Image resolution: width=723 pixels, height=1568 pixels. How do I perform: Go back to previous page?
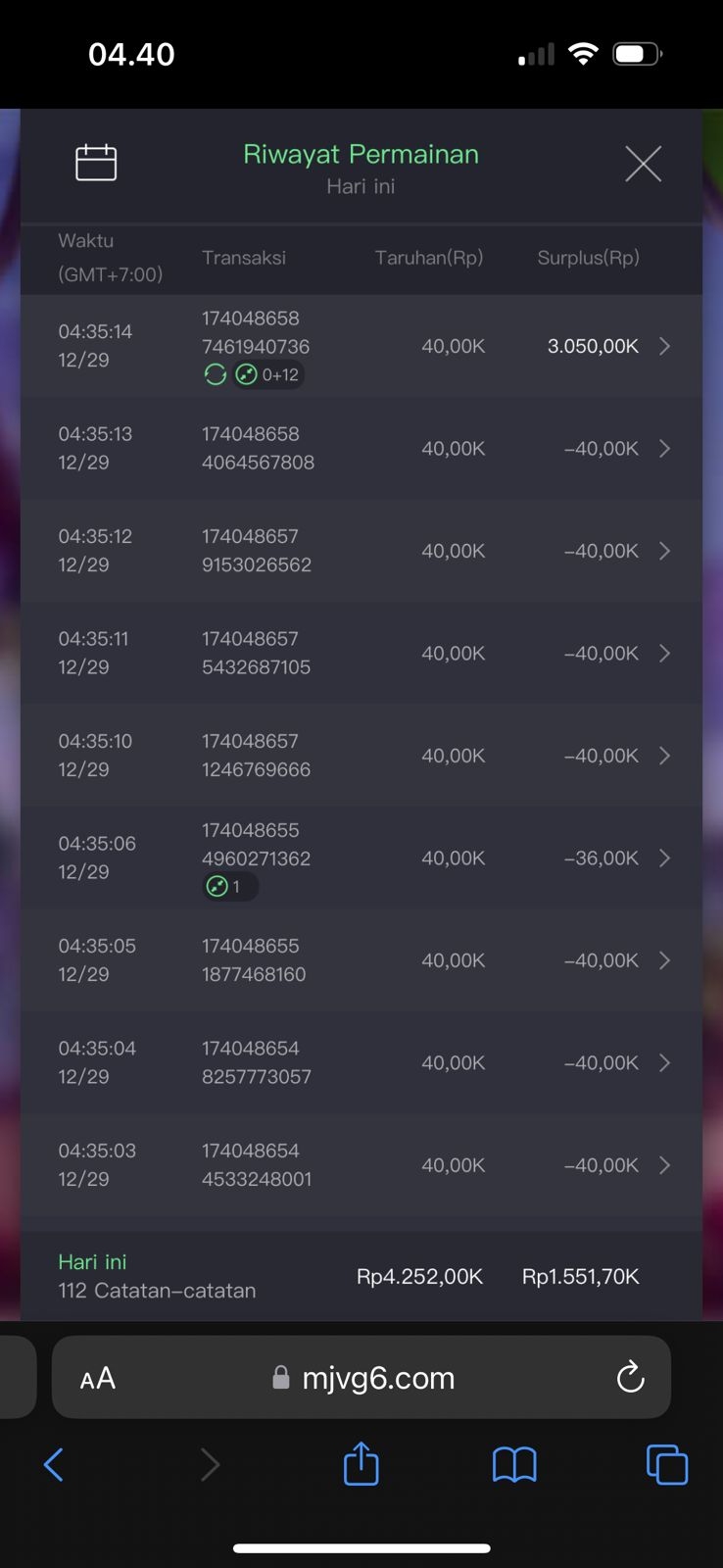(x=54, y=1464)
